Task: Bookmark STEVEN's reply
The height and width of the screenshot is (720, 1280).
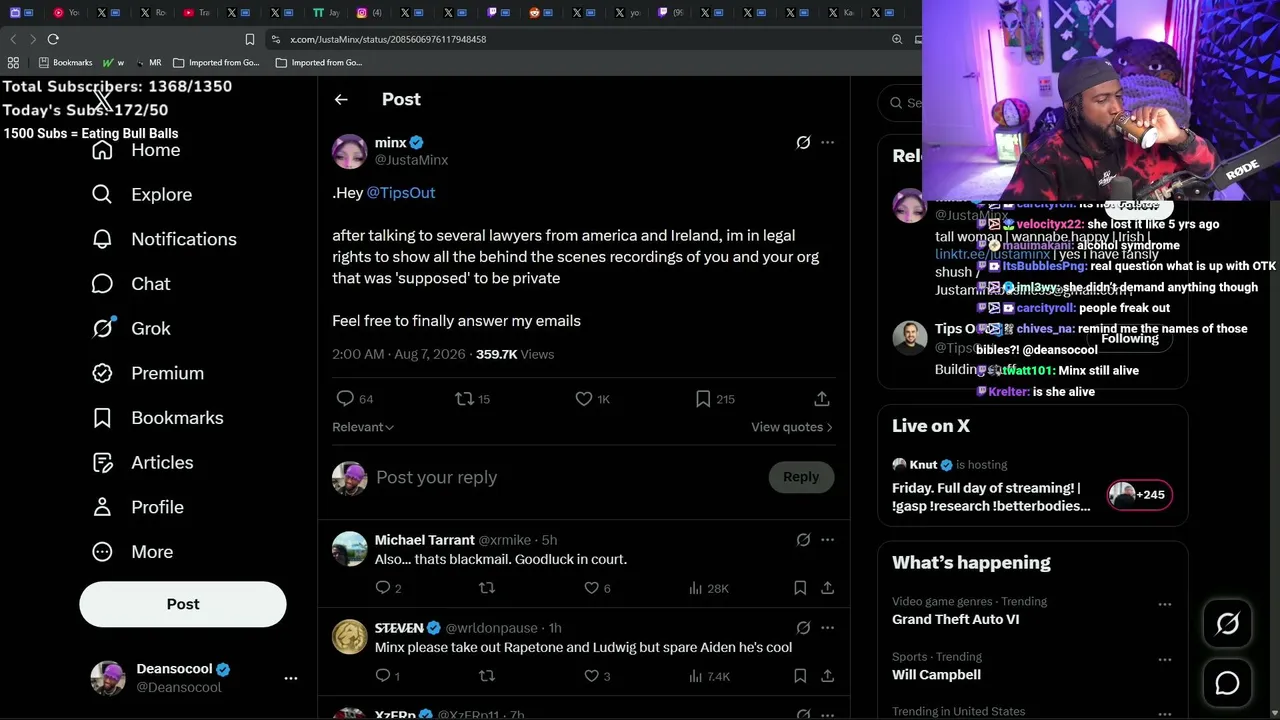Action: tap(800, 676)
